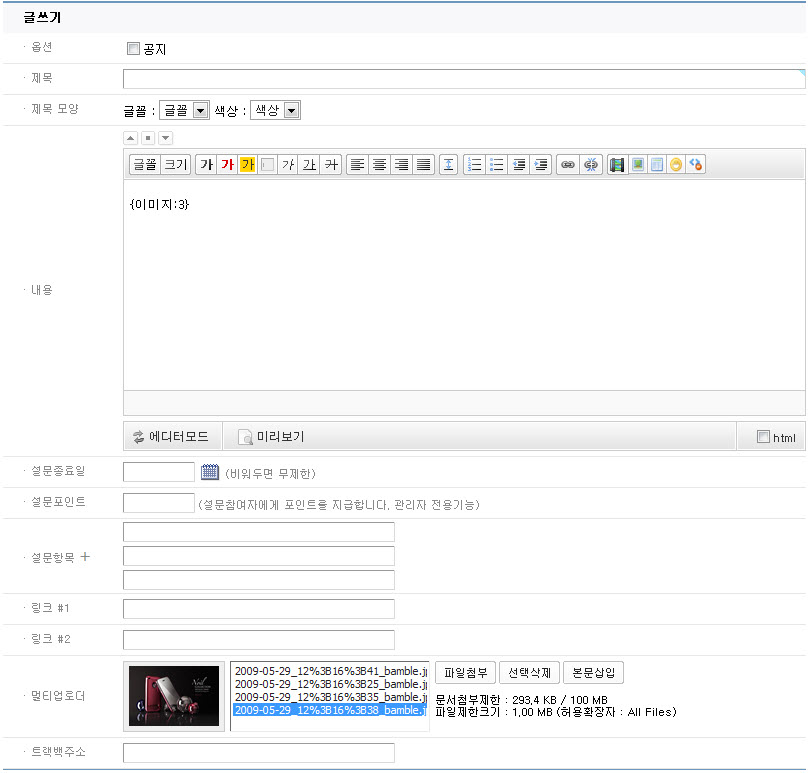This screenshot has height=773, width=809.
Task: Open the 글꼴 title font dropdown
Action: tap(183, 111)
